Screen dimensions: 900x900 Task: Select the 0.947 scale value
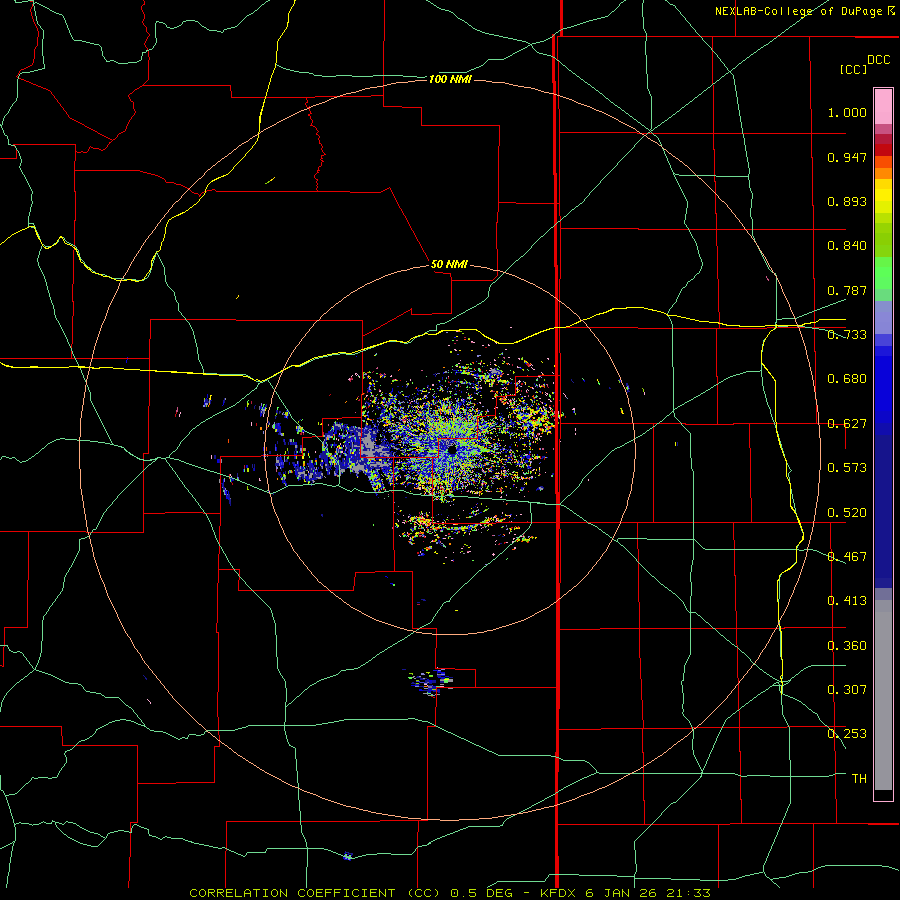(x=847, y=157)
